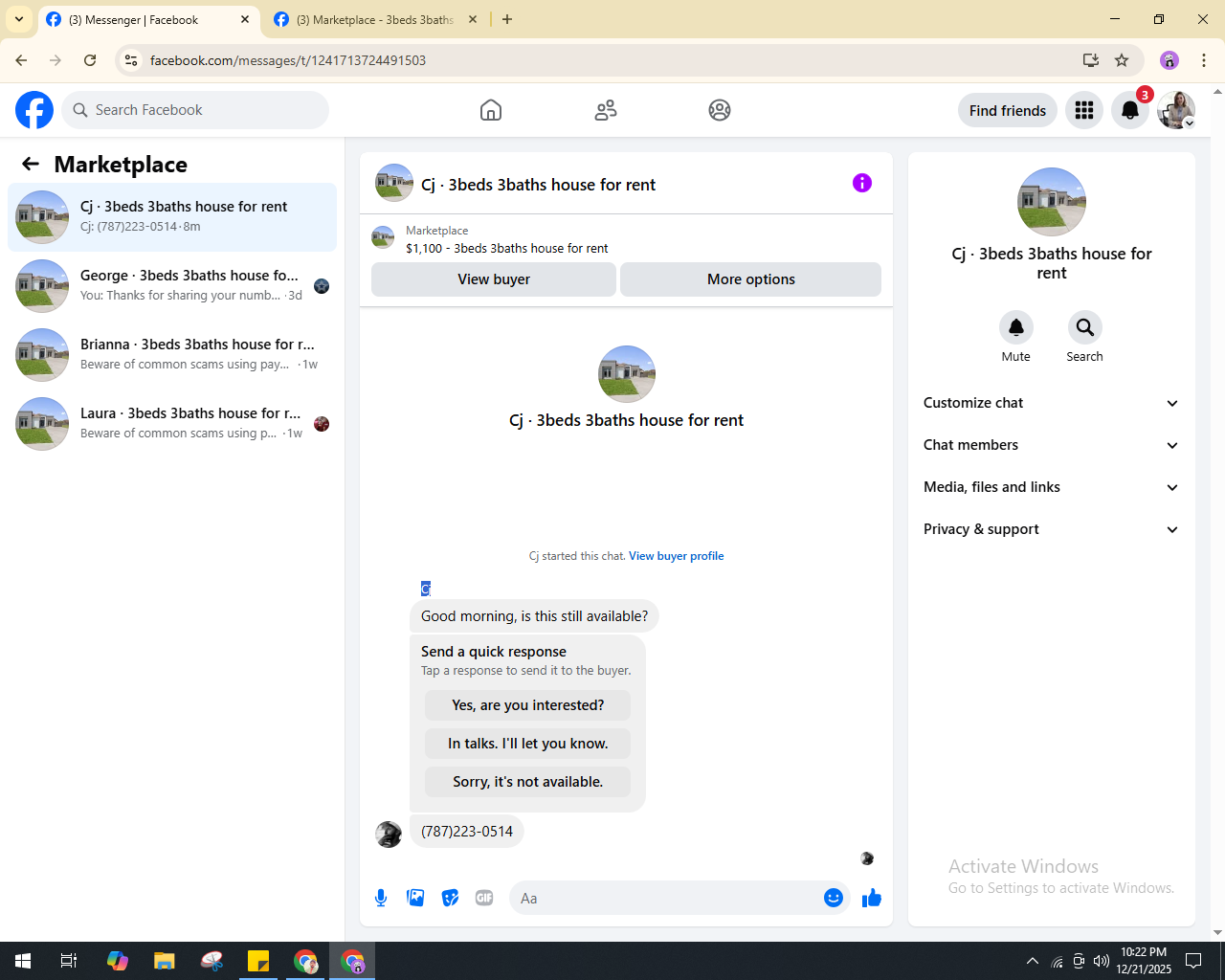Open File Explorer from the taskbar

[x=165, y=961]
